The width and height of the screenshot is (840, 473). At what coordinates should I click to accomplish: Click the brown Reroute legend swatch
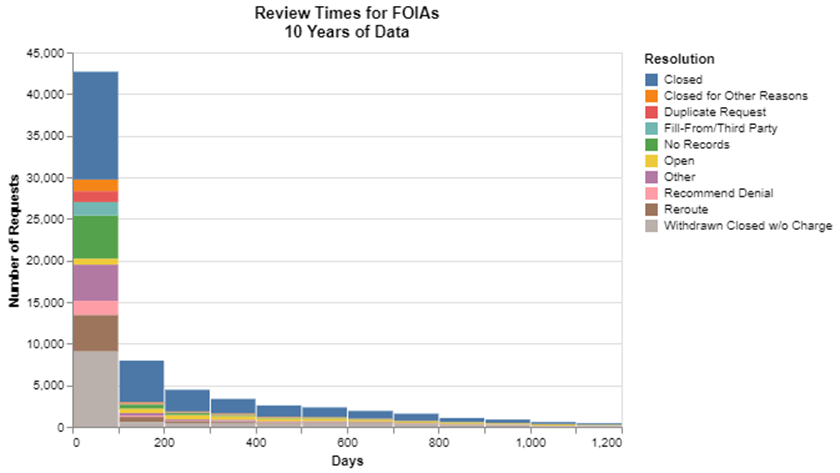(651, 210)
